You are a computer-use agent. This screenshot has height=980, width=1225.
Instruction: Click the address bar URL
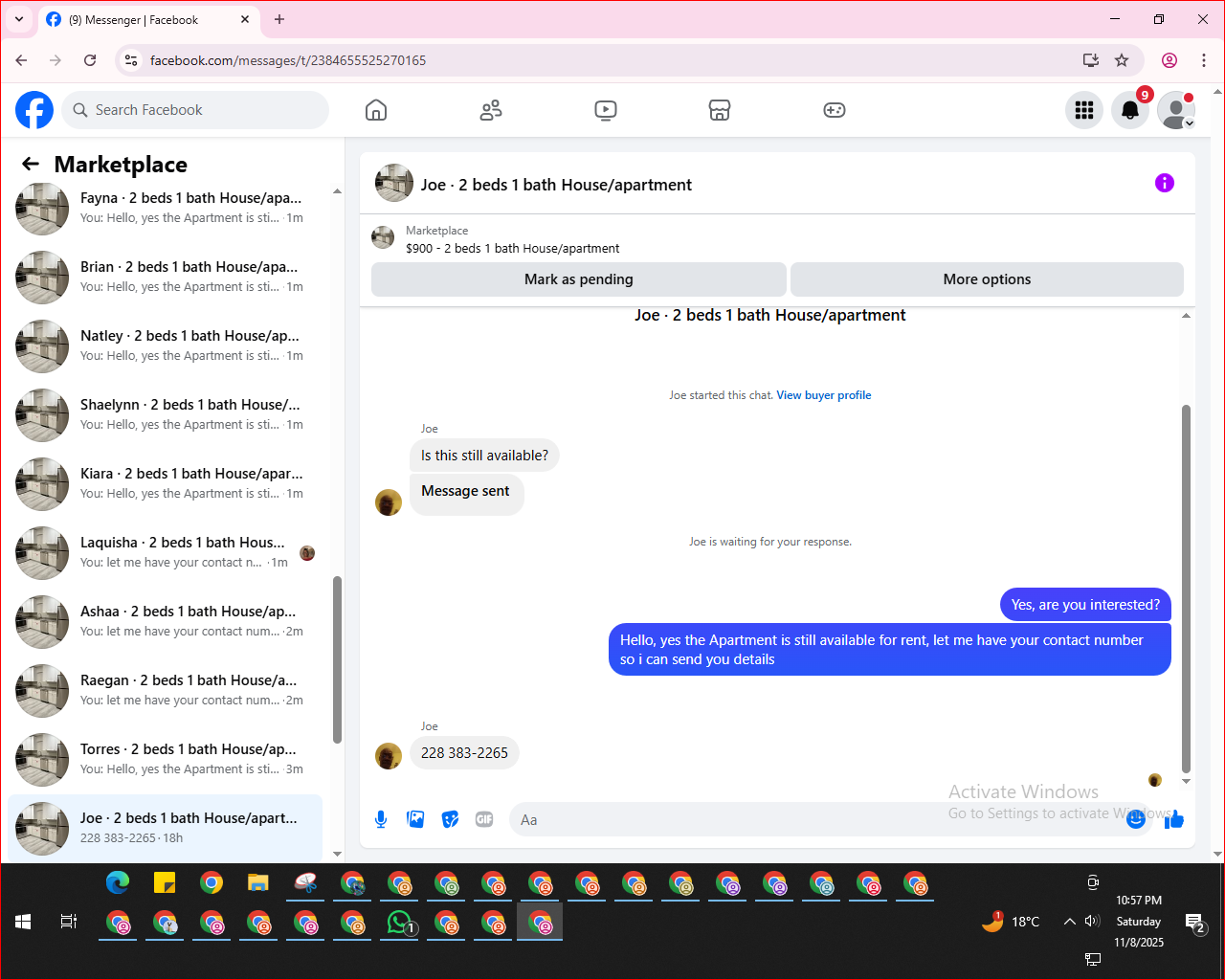click(288, 60)
